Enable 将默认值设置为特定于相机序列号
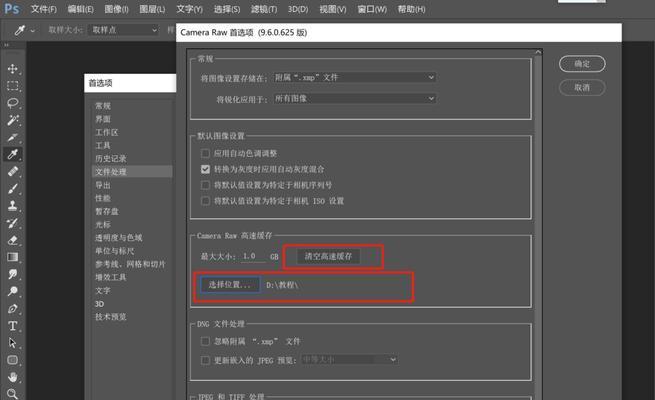 point(205,185)
